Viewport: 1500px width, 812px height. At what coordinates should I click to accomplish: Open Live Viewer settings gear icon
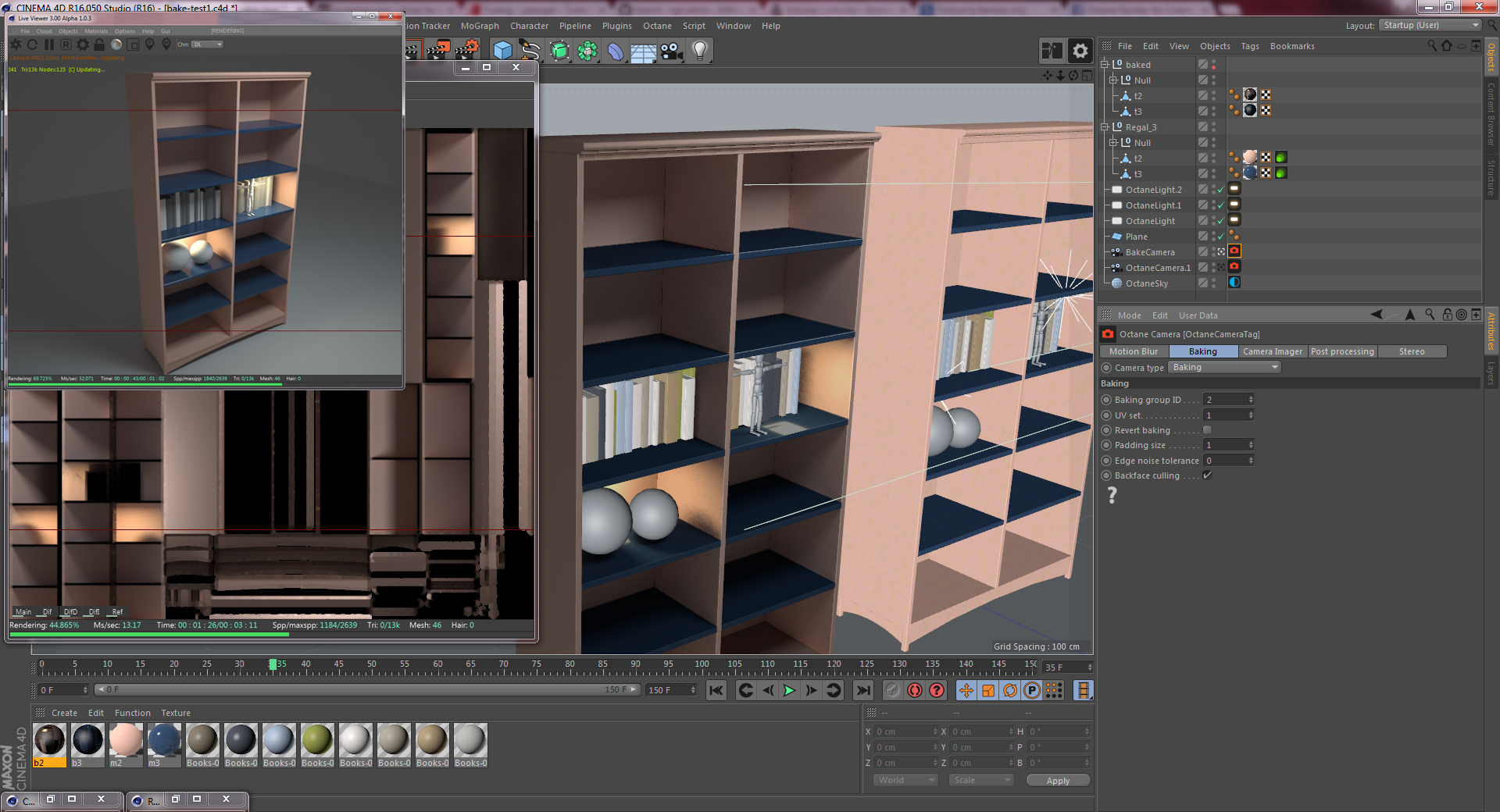point(82,45)
